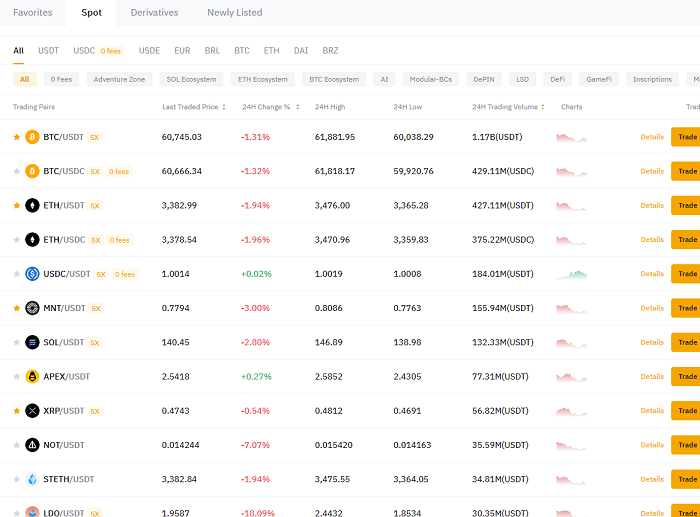Image resolution: width=700 pixels, height=517 pixels.
Task: Click the LDO/USDT change -18.09%
Action: coord(258,513)
